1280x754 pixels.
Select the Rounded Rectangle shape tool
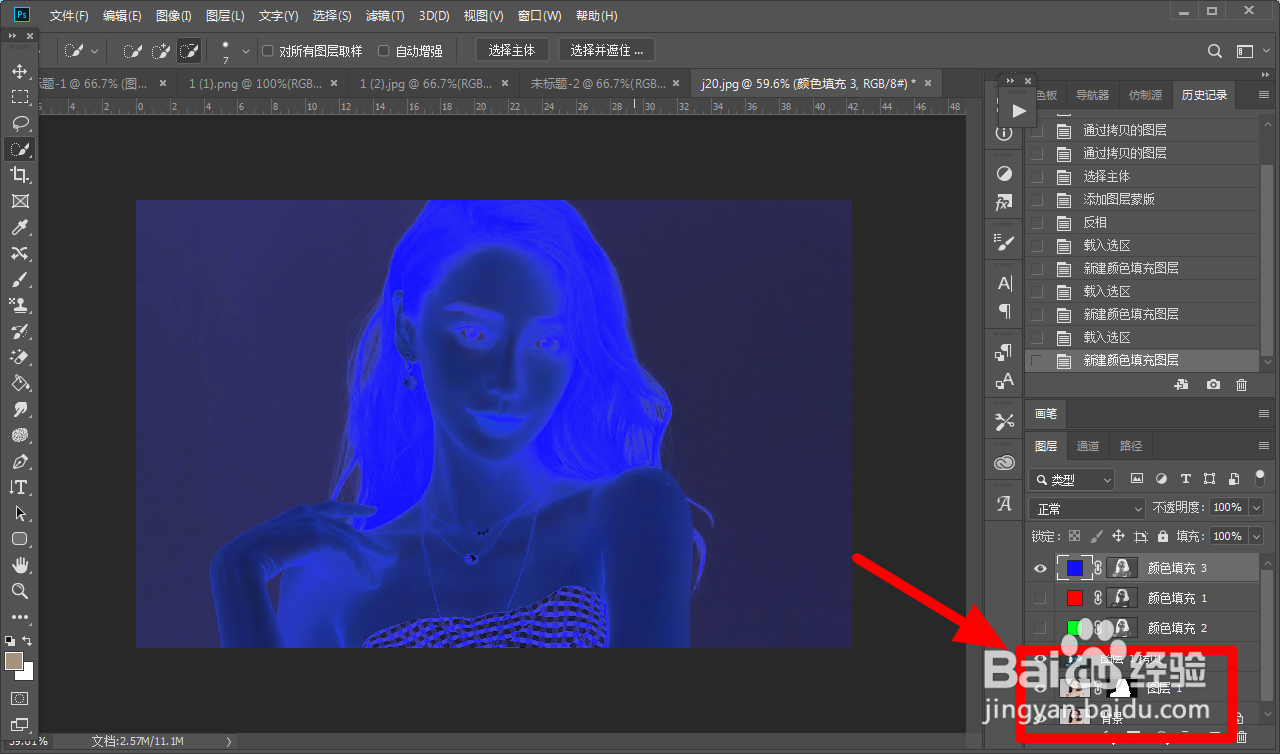tap(19, 539)
